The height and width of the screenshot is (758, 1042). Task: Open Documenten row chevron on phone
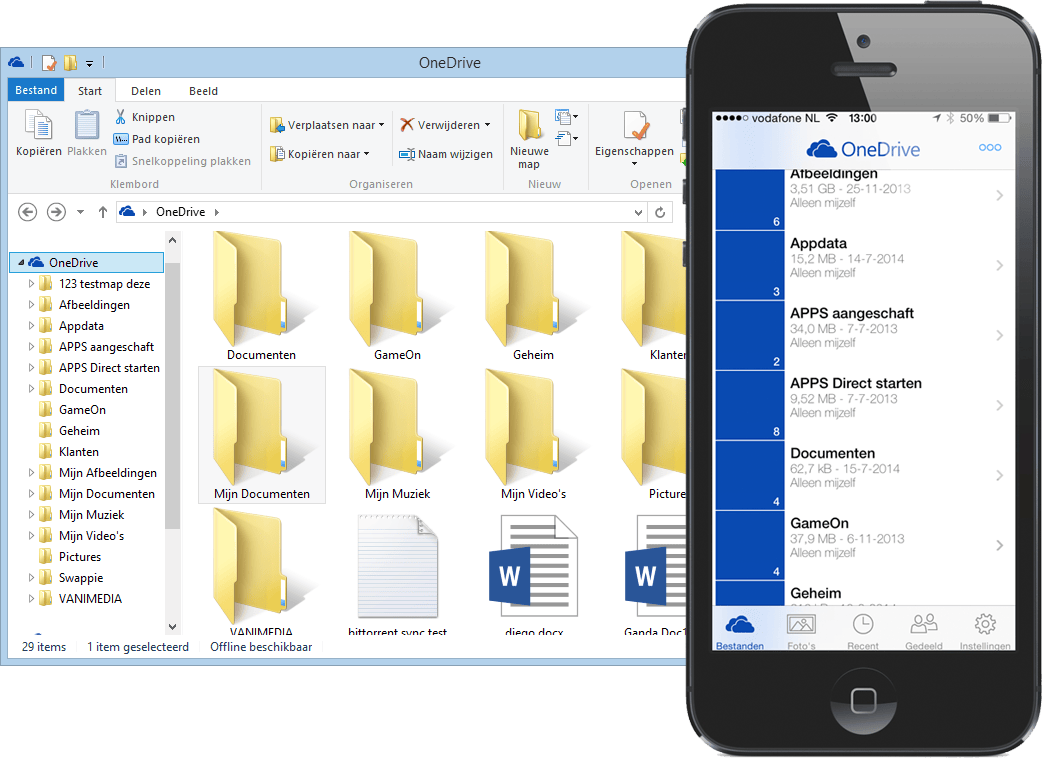coord(1000,476)
